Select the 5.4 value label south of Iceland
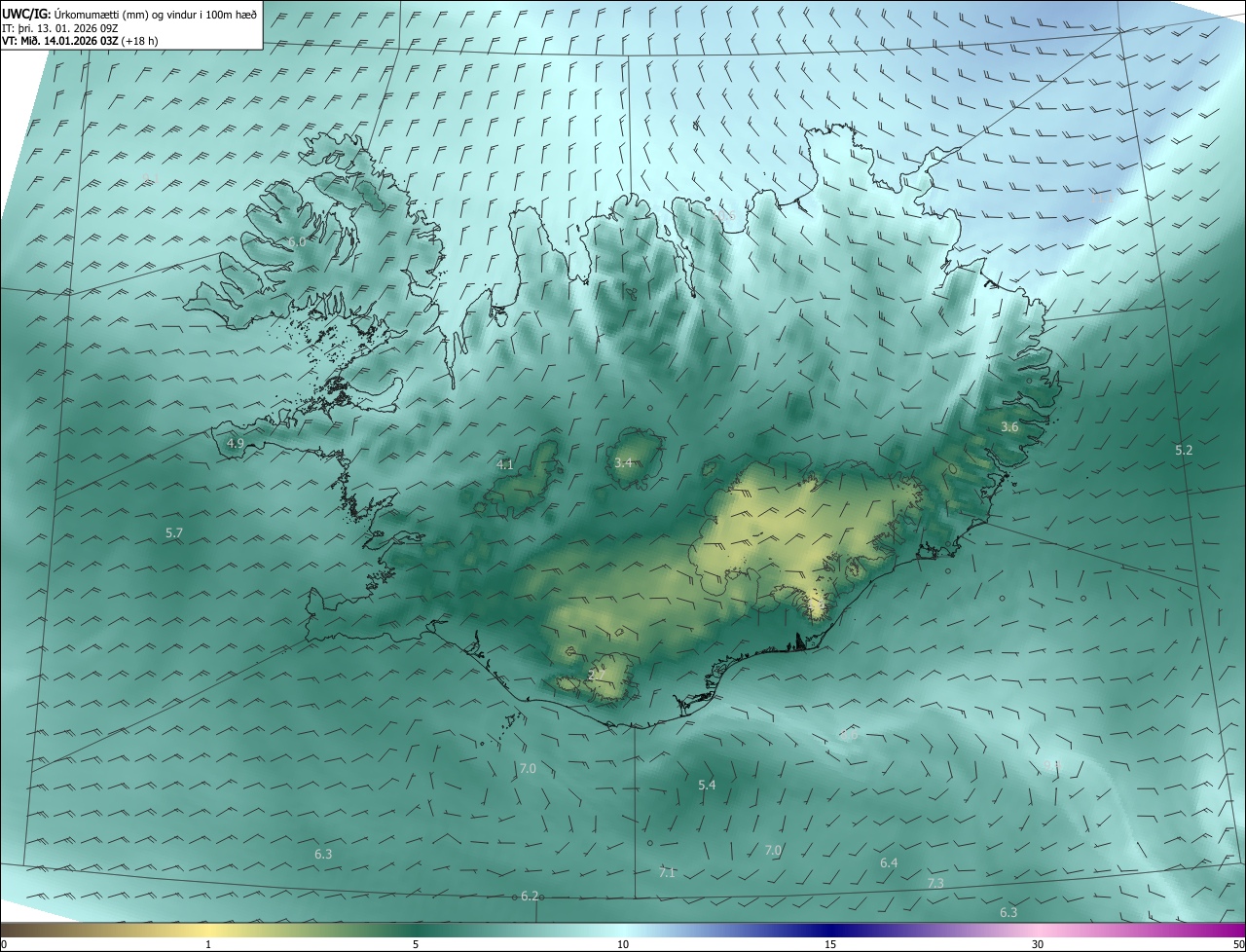The image size is (1246, 952). [x=707, y=785]
